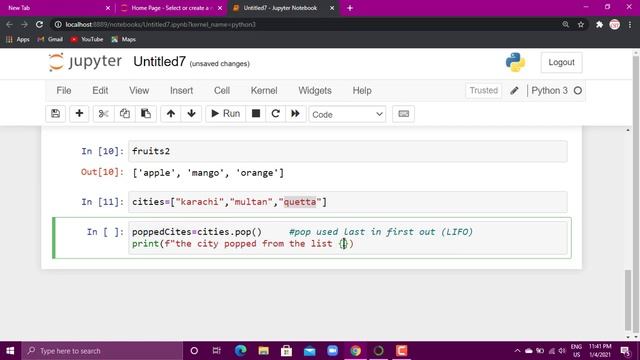Open the File menu
This screenshot has width=640, height=360.
pyautogui.click(x=64, y=91)
